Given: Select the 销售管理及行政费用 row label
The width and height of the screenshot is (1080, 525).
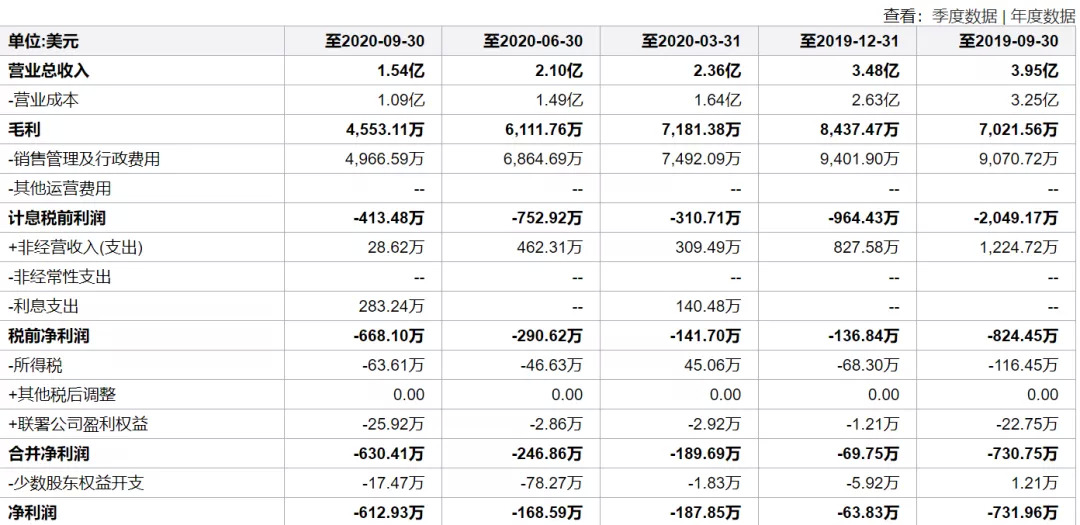Looking at the screenshot, I should coord(84,159).
